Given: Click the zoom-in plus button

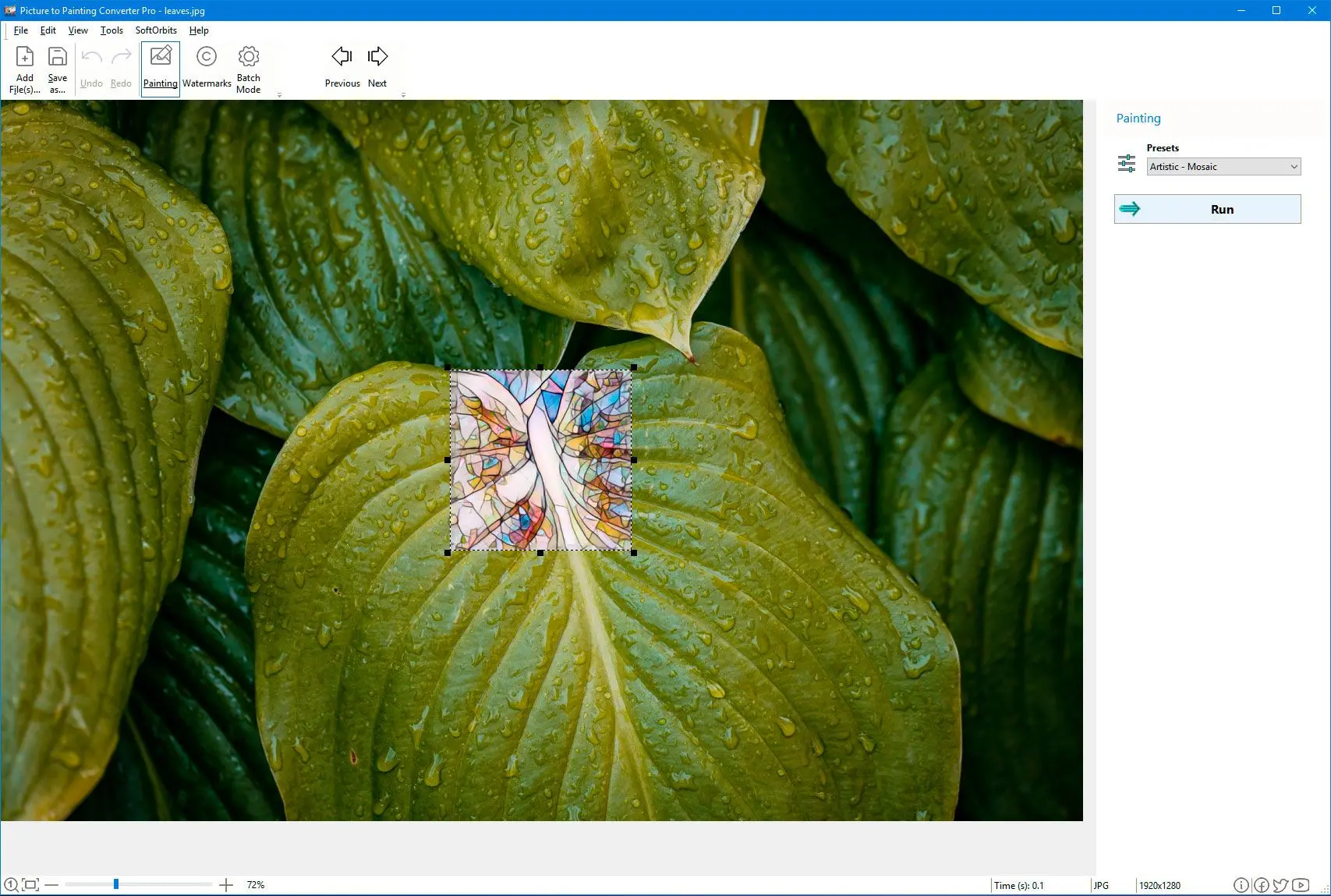Looking at the screenshot, I should click(226, 885).
